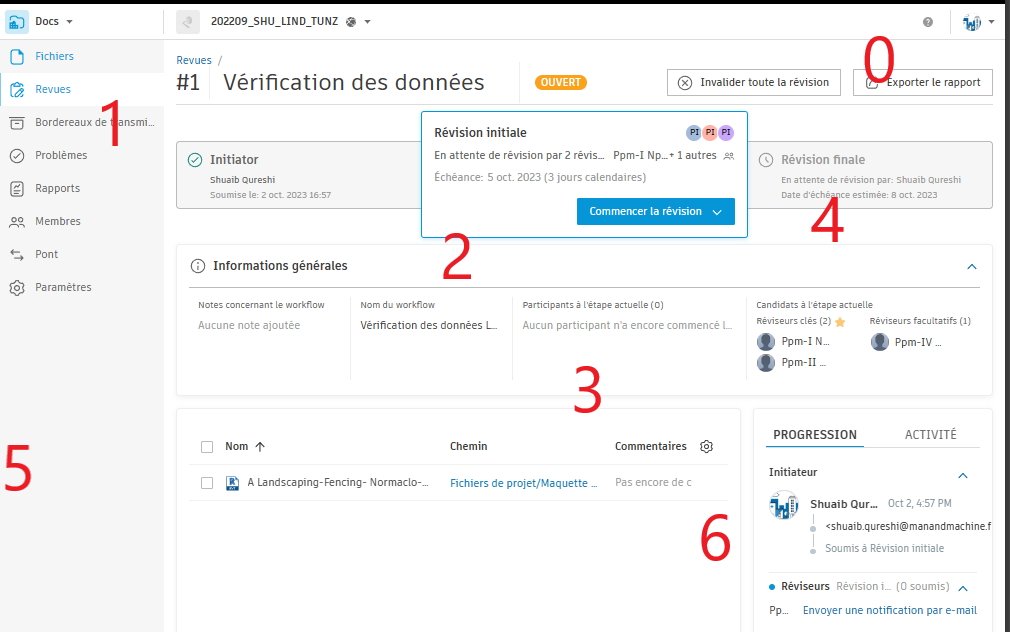Open the column settings gear in the file table
Viewport: 1010px width, 632px height.
tap(706, 446)
